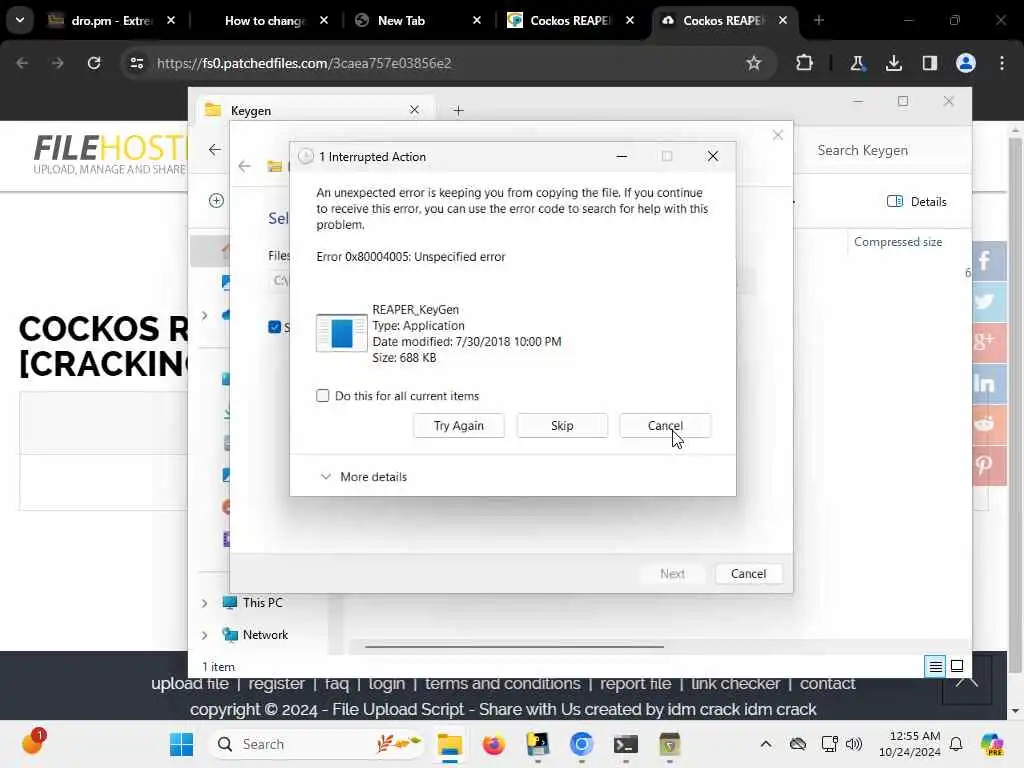
Task: Click the taskbar Search box
Action: click(x=317, y=744)
